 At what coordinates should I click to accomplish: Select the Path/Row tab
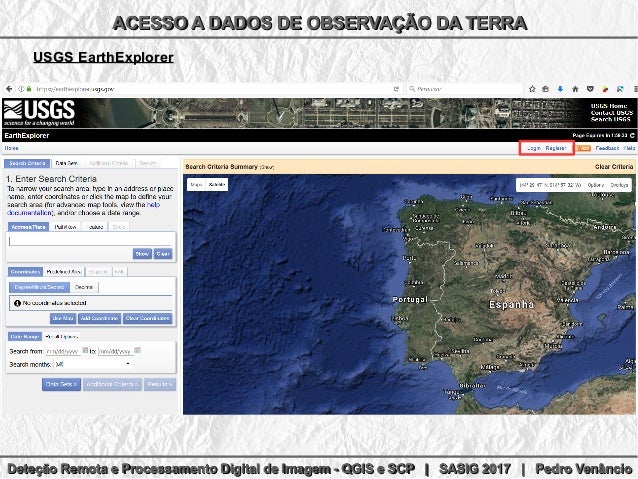pos(65,227)
